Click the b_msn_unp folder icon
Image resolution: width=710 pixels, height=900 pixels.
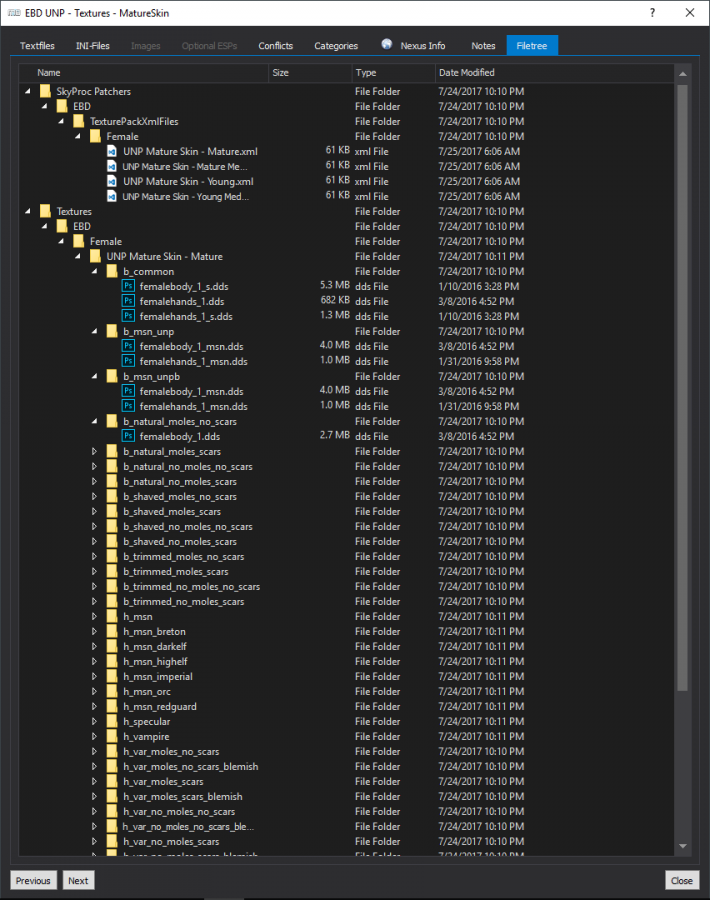(112, 331)
